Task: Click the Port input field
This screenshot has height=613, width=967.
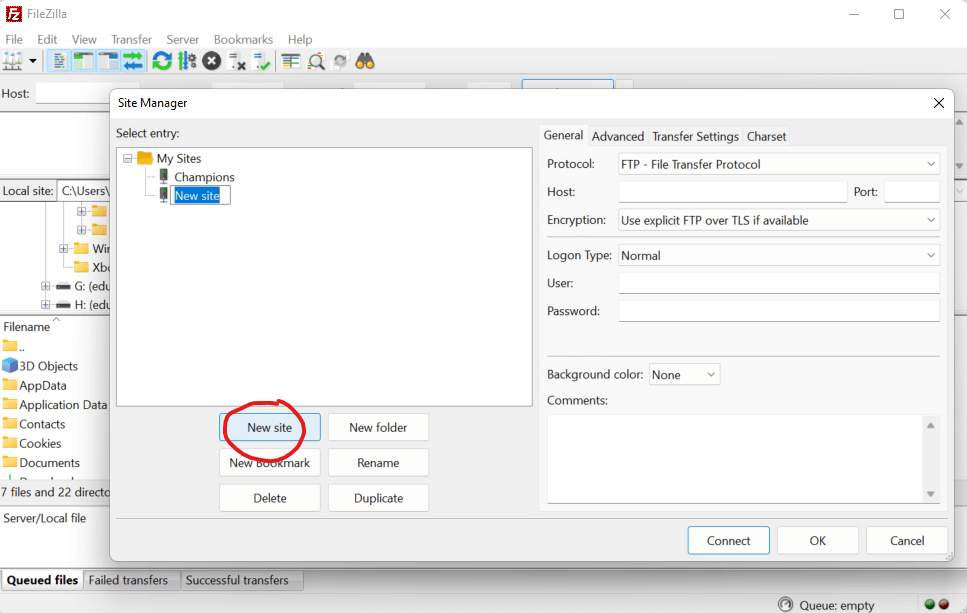Action: [x=911, y=192]
